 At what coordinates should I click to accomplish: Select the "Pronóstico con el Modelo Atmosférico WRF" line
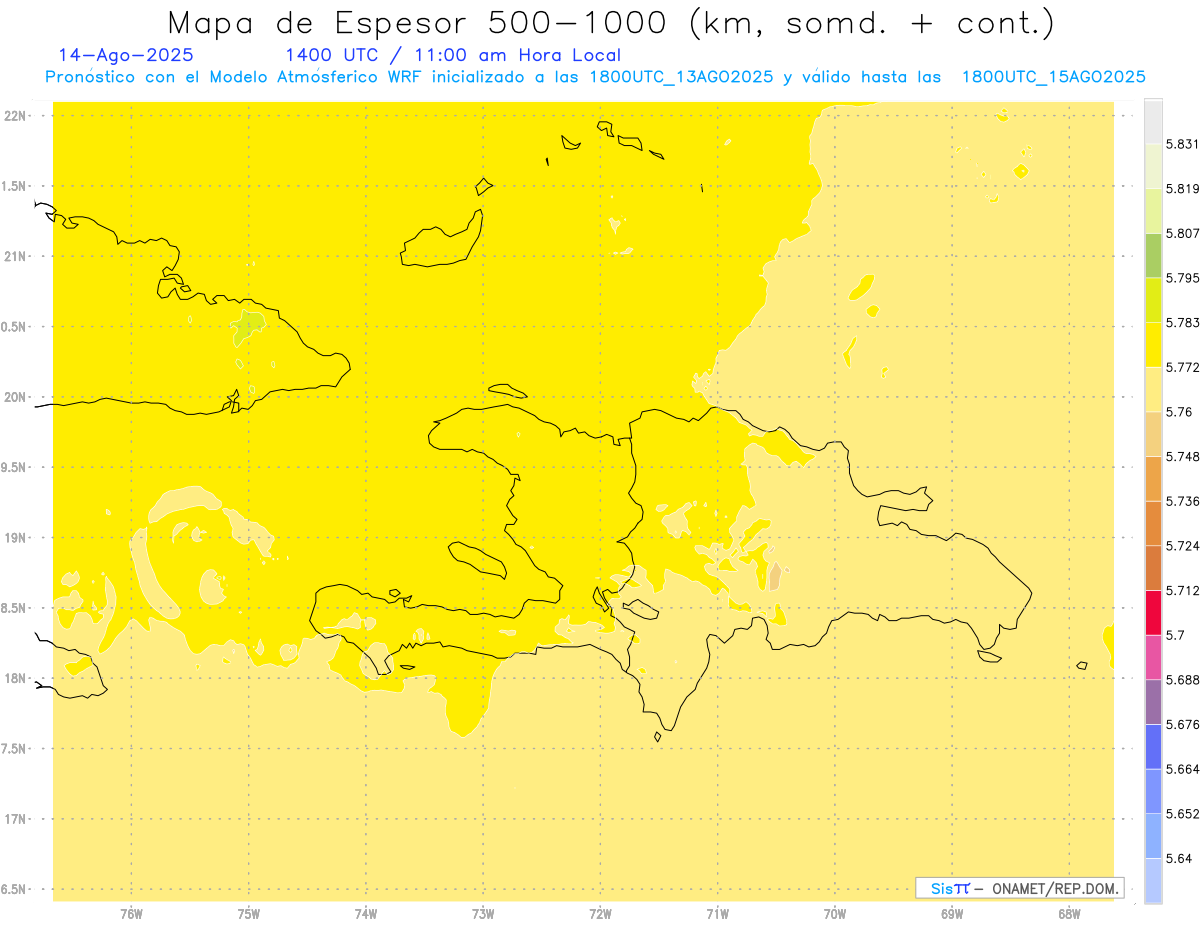point(237,77)
